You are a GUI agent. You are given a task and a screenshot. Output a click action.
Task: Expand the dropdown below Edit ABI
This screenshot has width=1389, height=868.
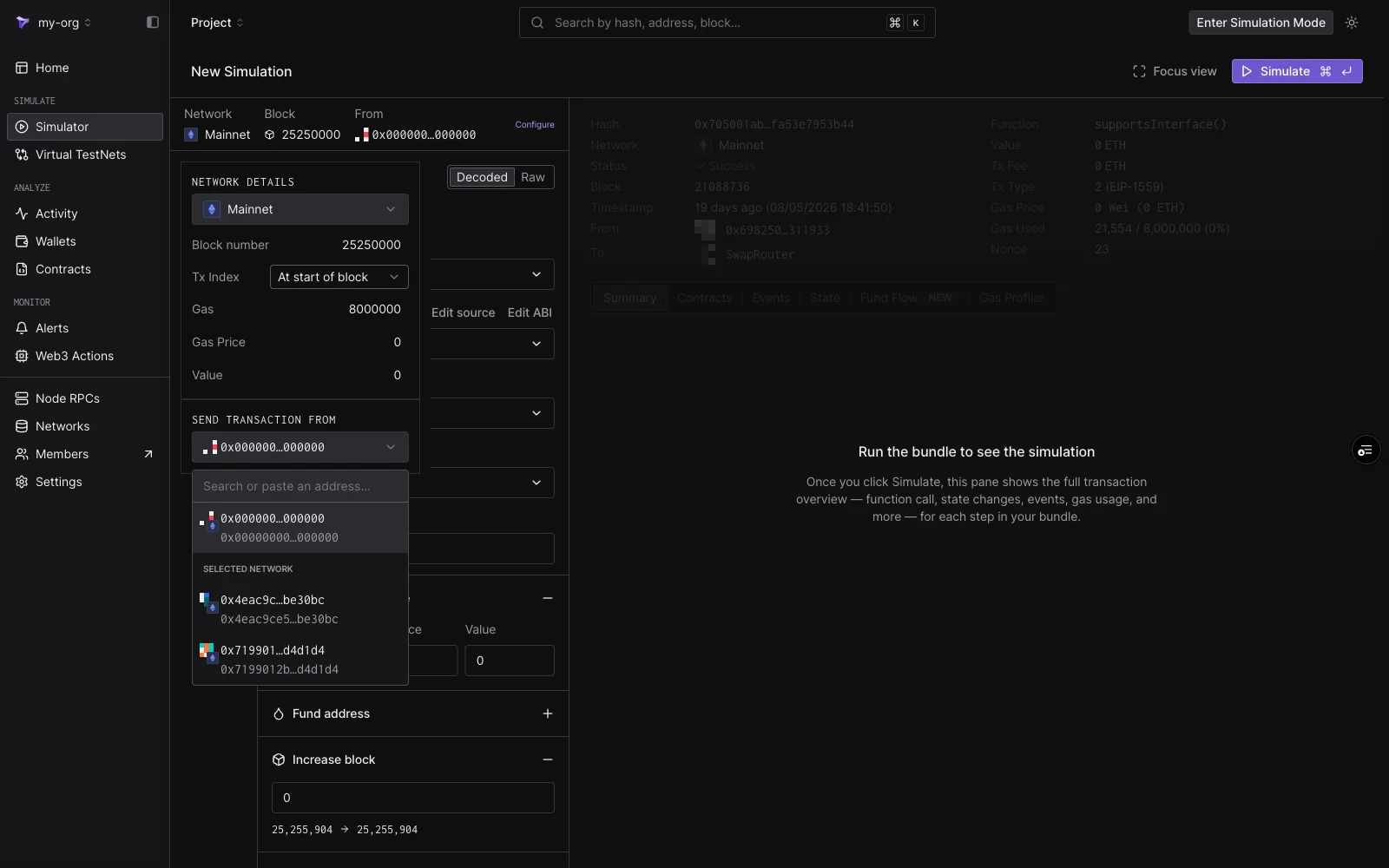[x=537, y=344]
